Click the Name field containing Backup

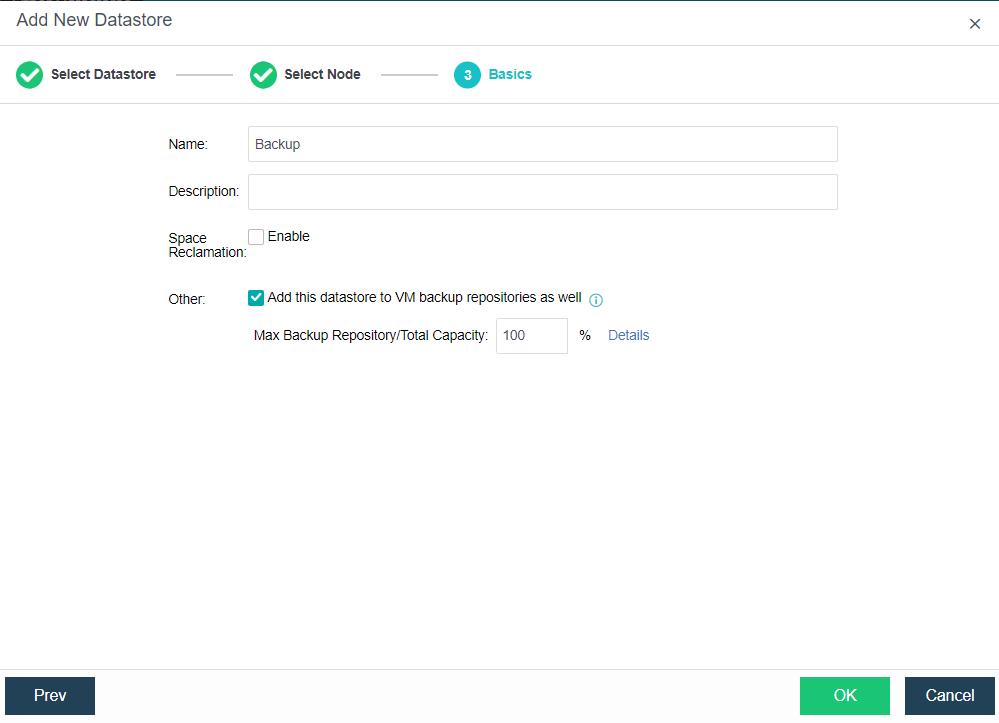[543, 144]
